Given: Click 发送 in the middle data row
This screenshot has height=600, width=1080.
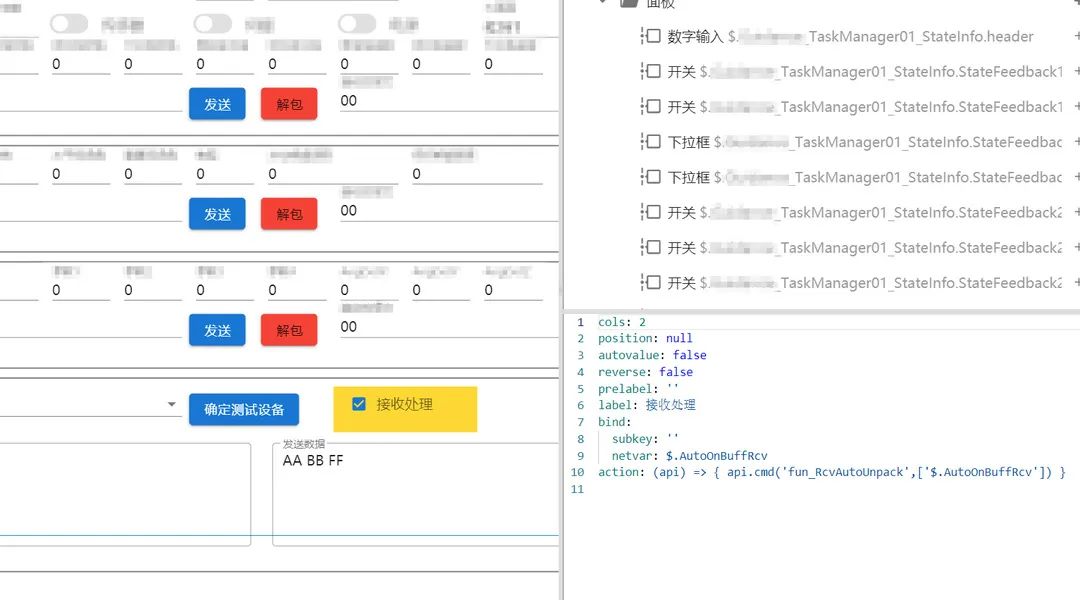Looking at the screenshot, I should point(217,214).
